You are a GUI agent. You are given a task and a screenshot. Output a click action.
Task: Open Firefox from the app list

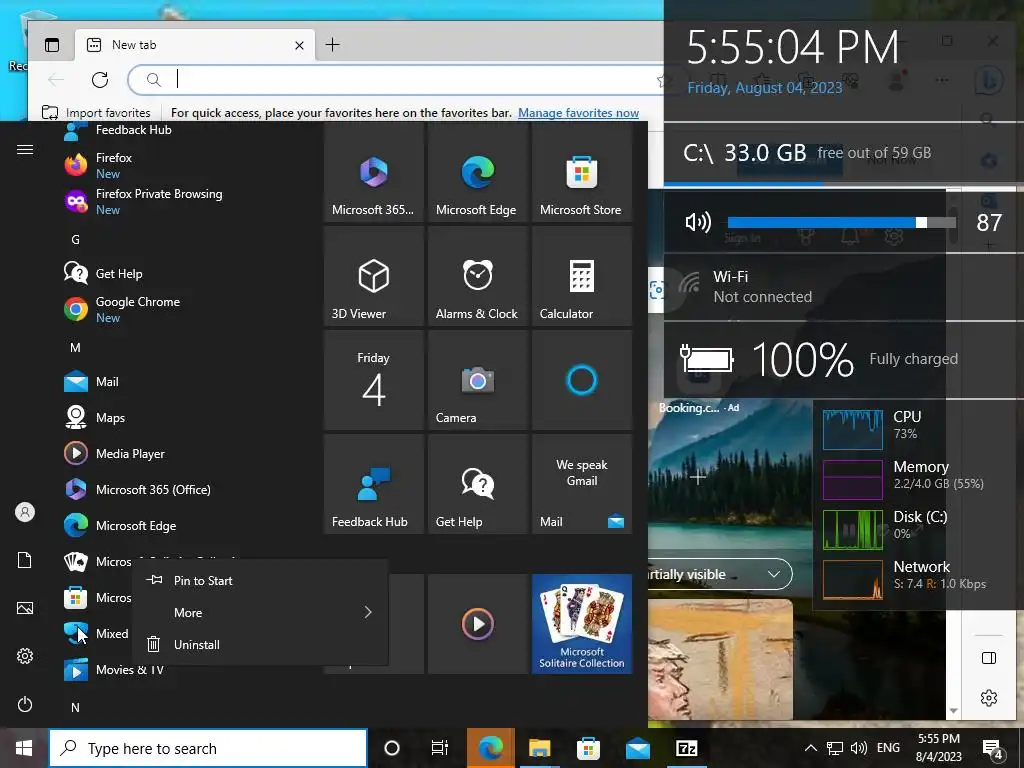(114, 165)
